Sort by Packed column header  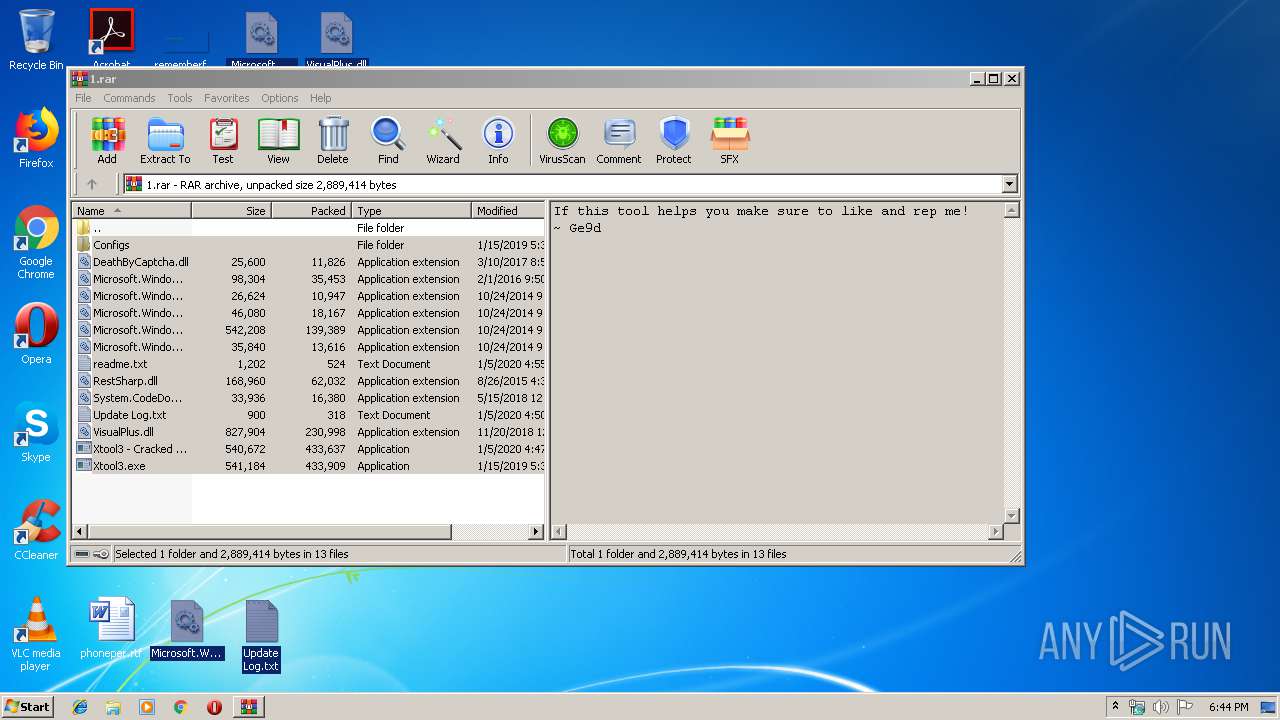pos(312,211)
